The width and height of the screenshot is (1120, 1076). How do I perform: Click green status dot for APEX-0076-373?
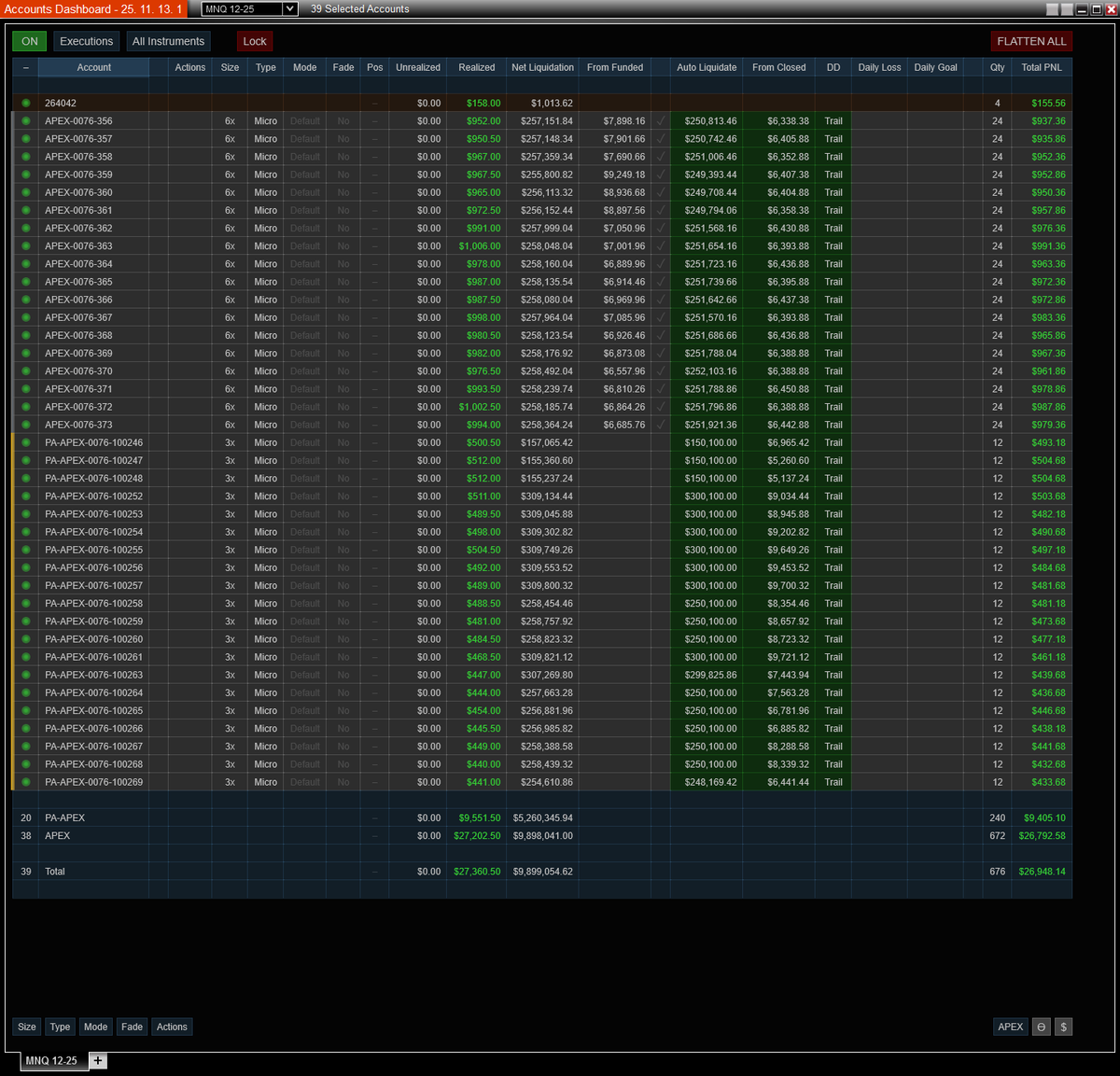click(x=26, y=425)
